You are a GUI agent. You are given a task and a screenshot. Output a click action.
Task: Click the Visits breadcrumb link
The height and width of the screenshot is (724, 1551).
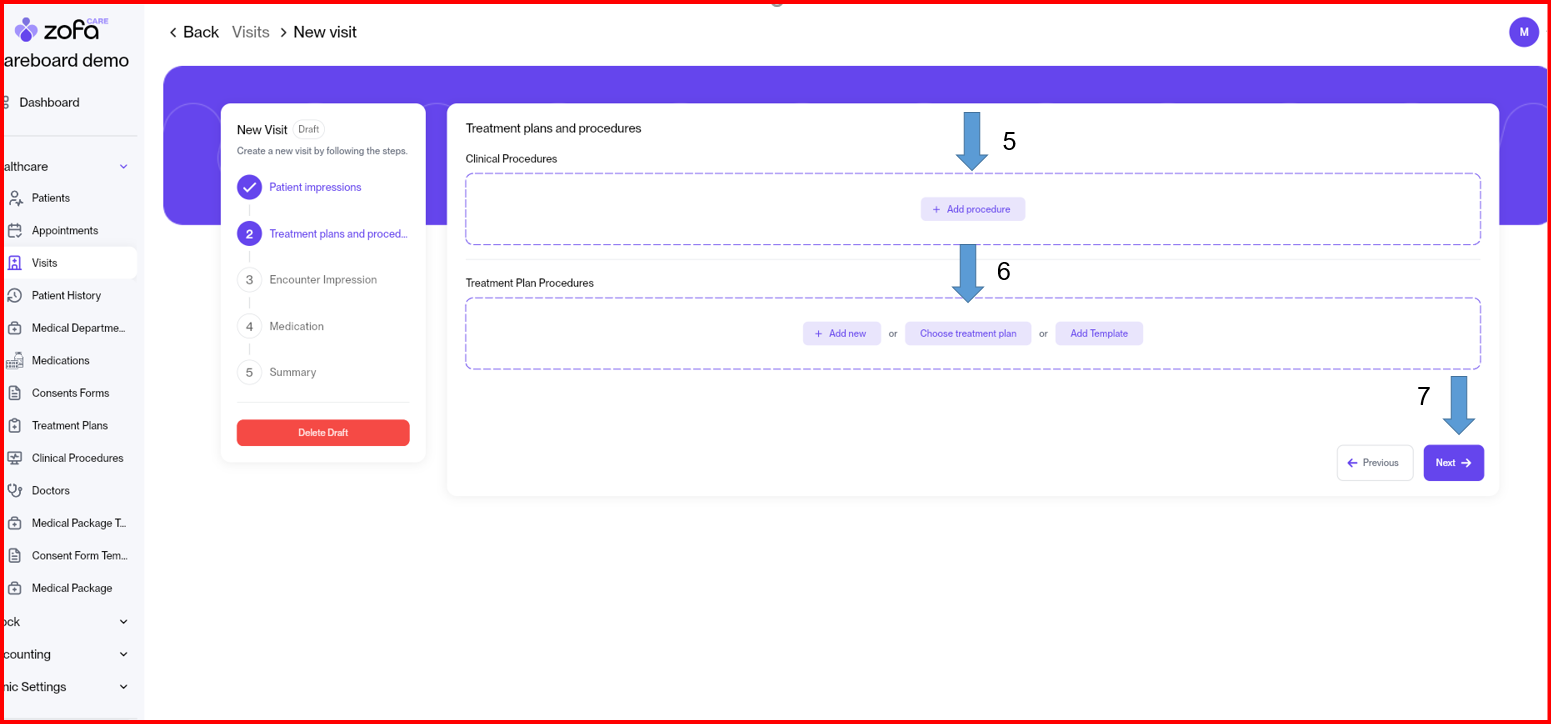coord(251,32)
